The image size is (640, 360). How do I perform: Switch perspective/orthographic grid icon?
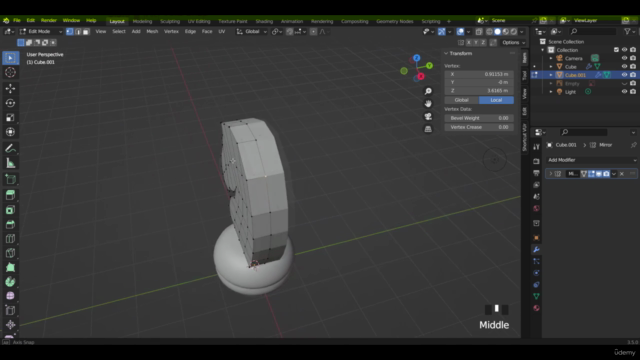428,129
